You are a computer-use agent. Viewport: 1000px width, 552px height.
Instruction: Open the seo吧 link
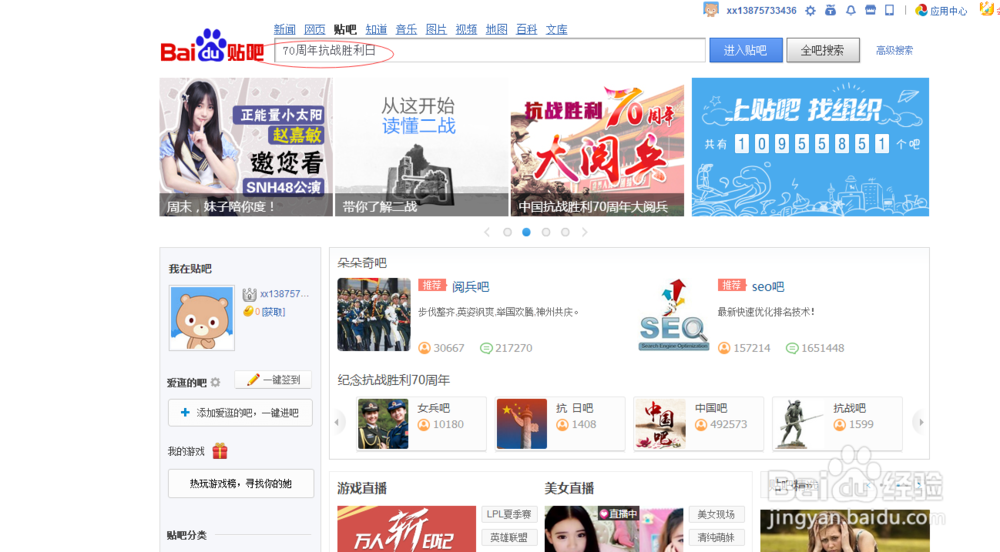pos(768,287)
